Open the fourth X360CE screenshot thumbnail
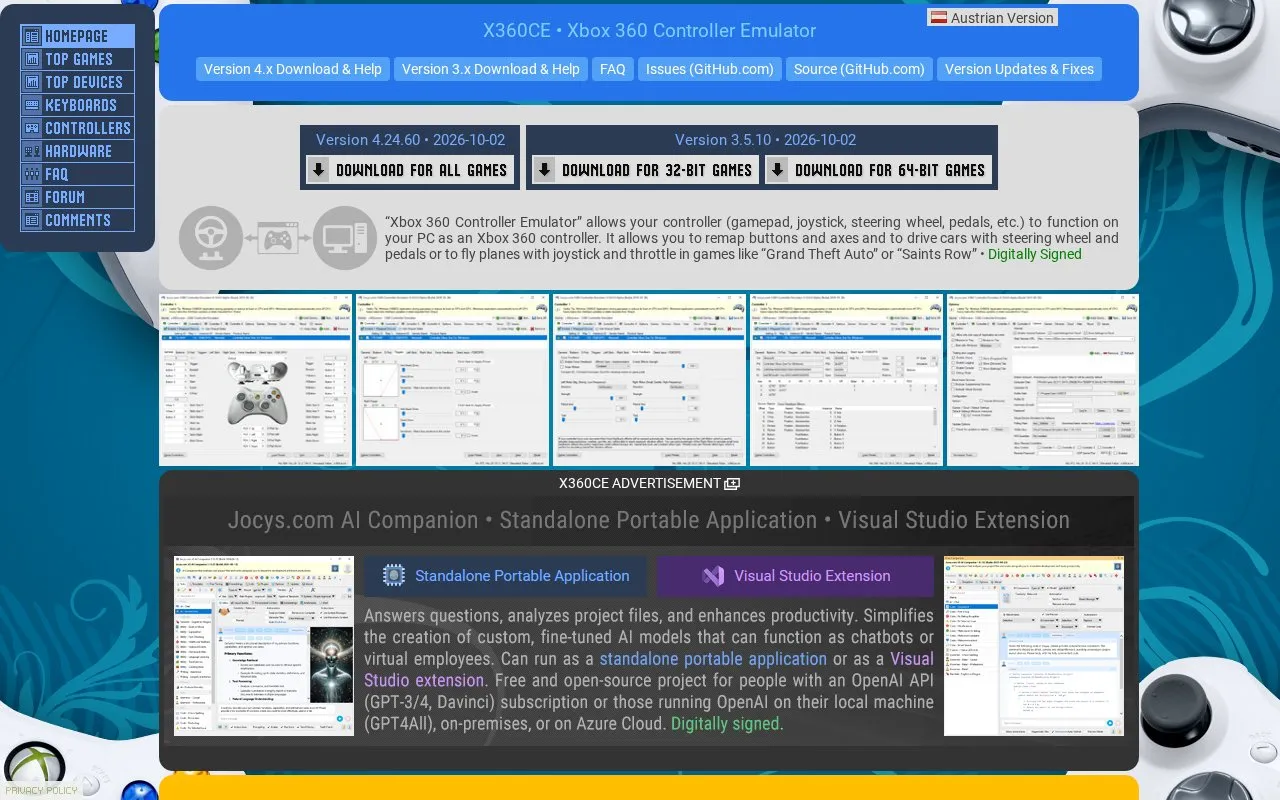The width and height of the screenshot is (1280, 800). [846, 380]
